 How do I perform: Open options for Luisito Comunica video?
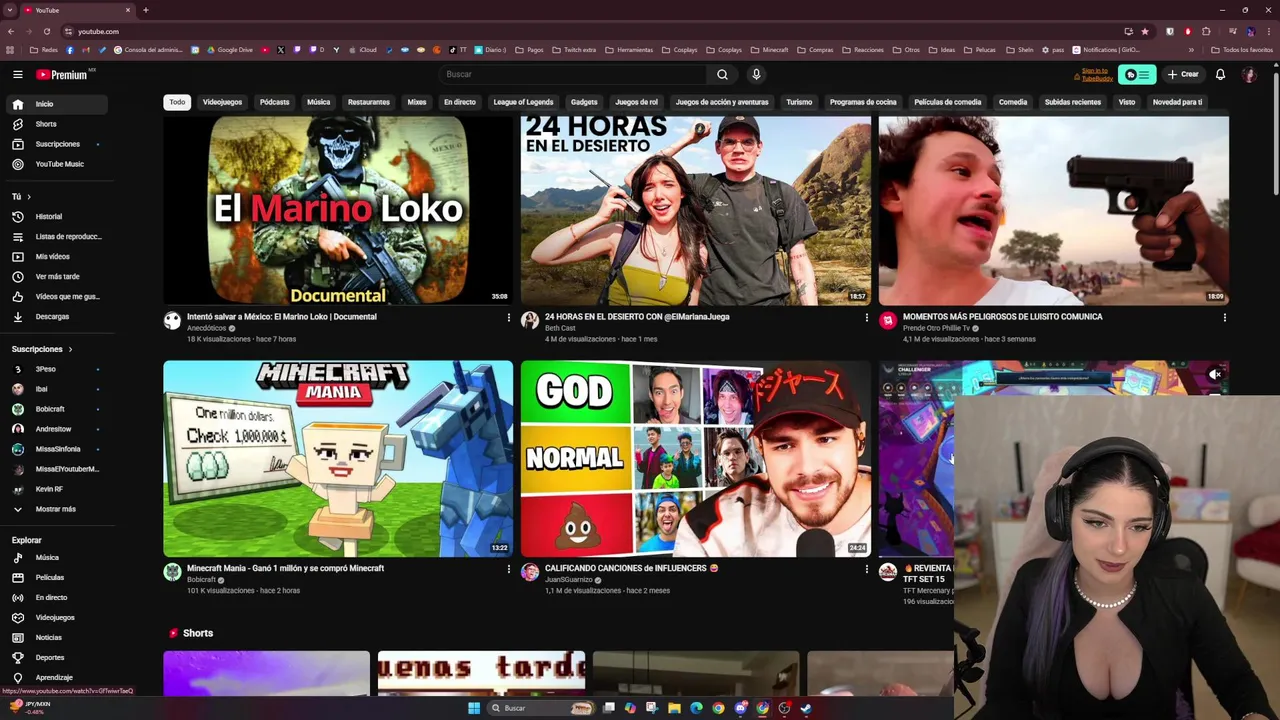(1224, 318)
